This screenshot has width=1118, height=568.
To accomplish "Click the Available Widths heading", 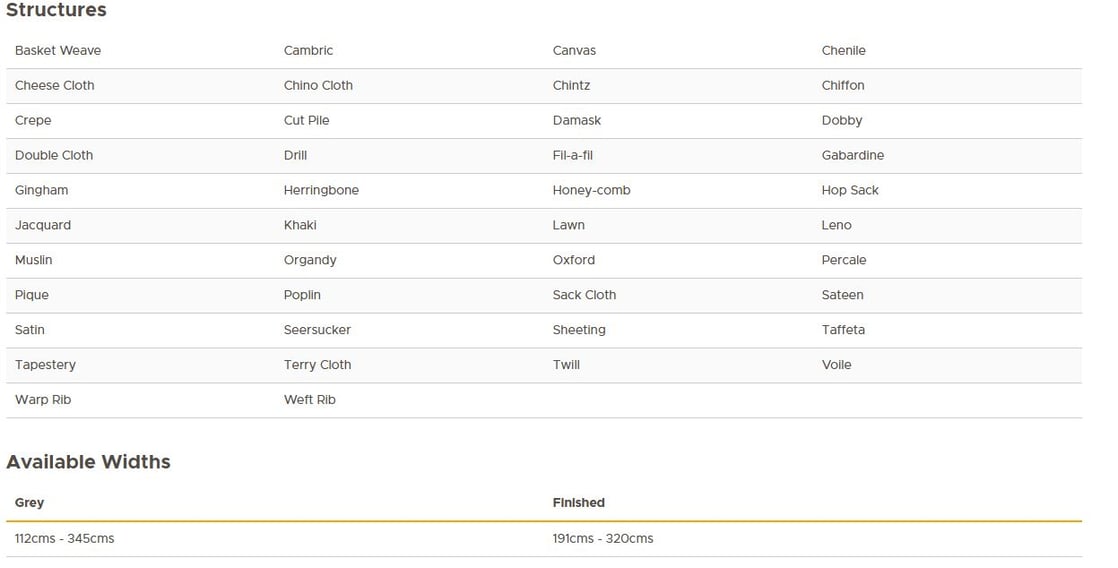I will (x=88, y=462).
